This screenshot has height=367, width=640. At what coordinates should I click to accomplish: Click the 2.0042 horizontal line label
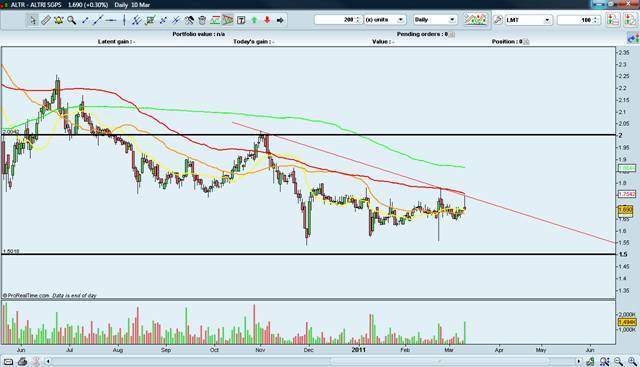coord(11,132)
